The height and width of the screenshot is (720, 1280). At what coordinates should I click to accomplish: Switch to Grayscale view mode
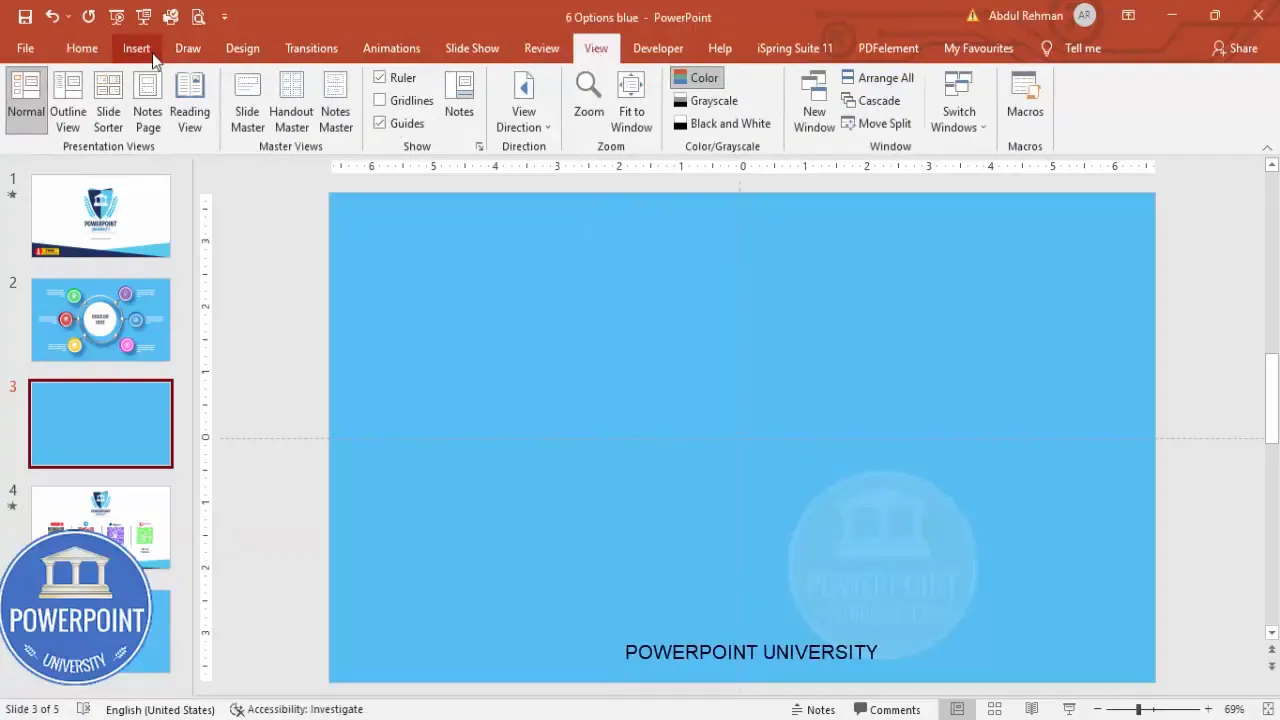click(705, 100)
